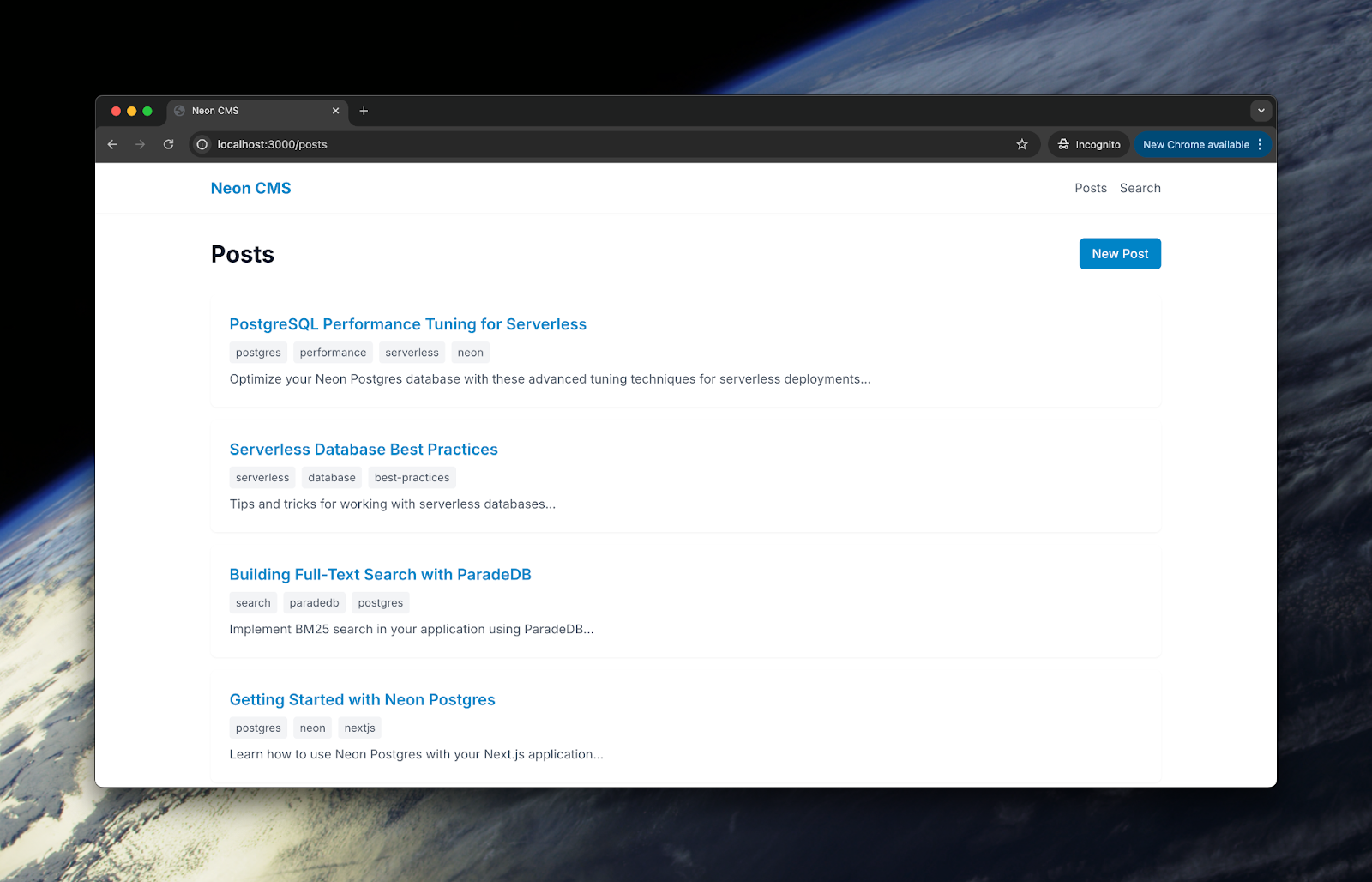
Task: Expand the tab search chevron dropdown
Action: [1261, 111]
